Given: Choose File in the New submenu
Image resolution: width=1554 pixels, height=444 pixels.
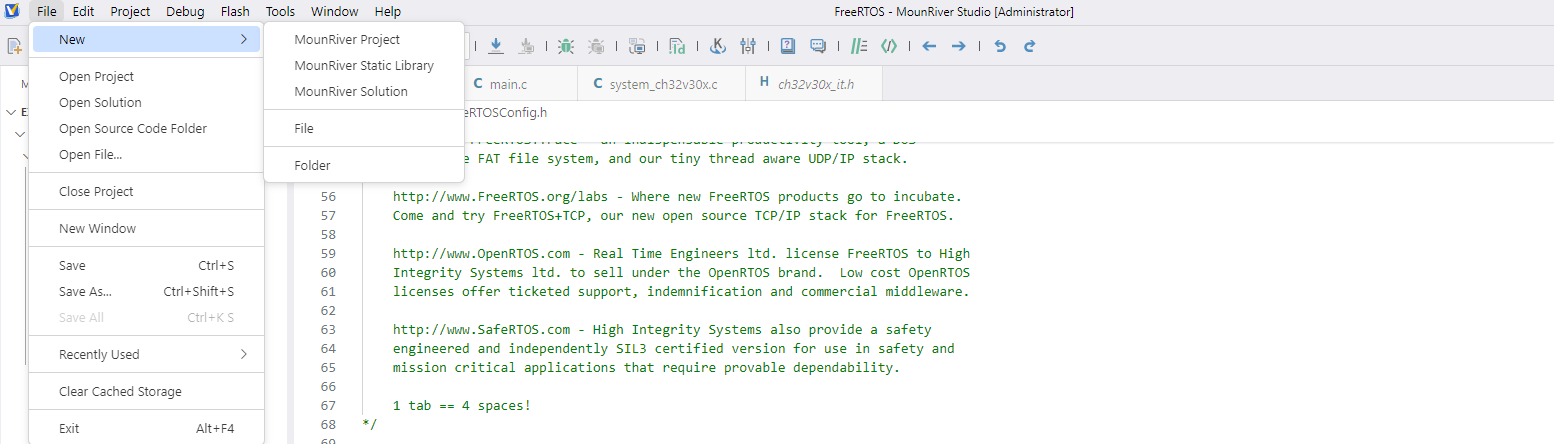Looking at the screenshot, I should [x=364, y=128].
